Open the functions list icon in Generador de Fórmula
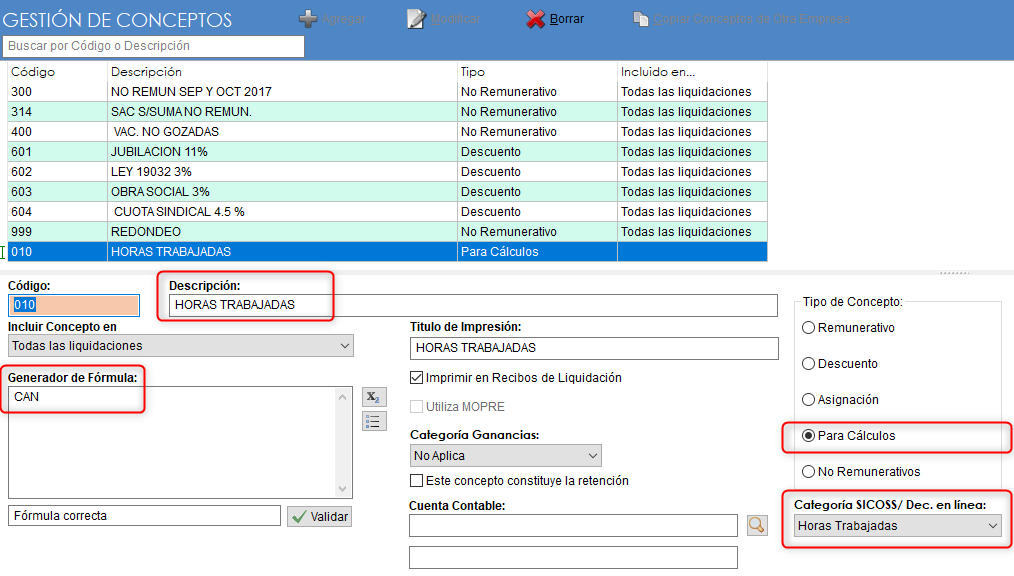Viewport: 1014px width, 576px height. point(374,421)
